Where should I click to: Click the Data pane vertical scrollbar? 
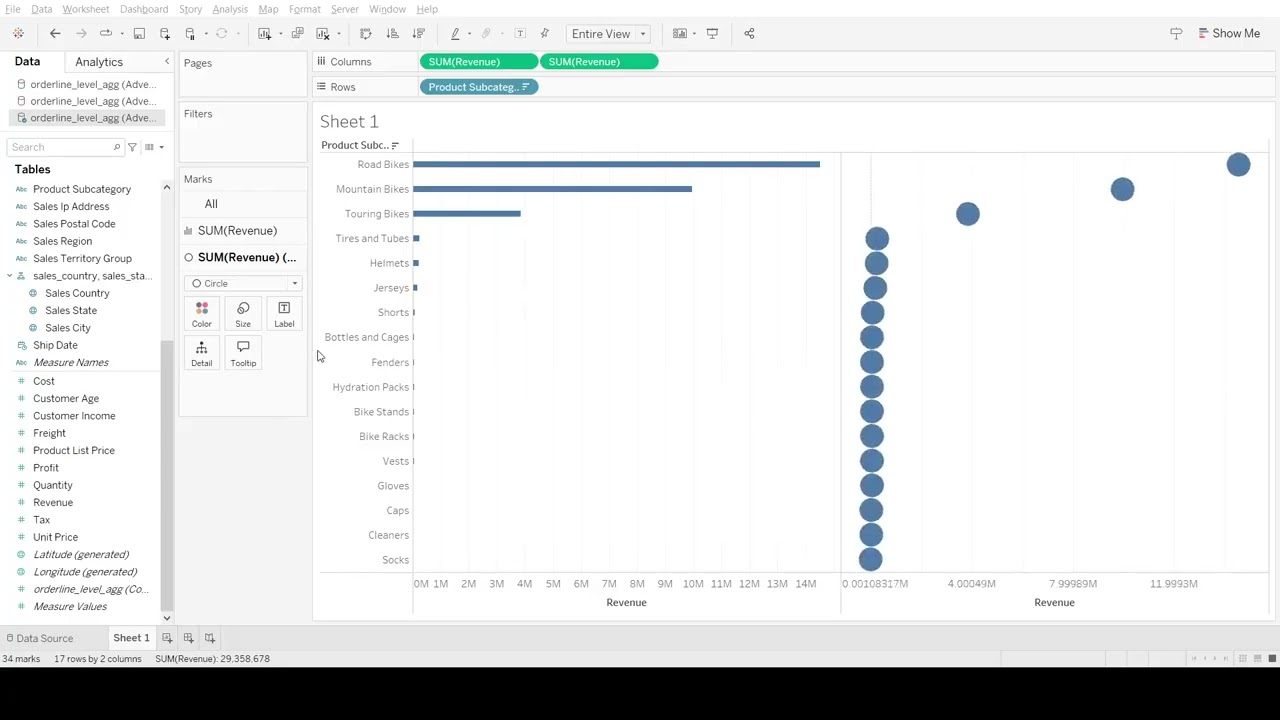(167, 474)
